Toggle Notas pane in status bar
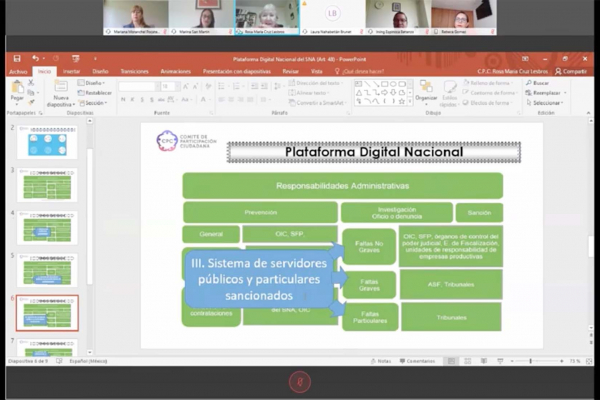The height and width of the screenshot is (400, 600). [x=381, y=361]
